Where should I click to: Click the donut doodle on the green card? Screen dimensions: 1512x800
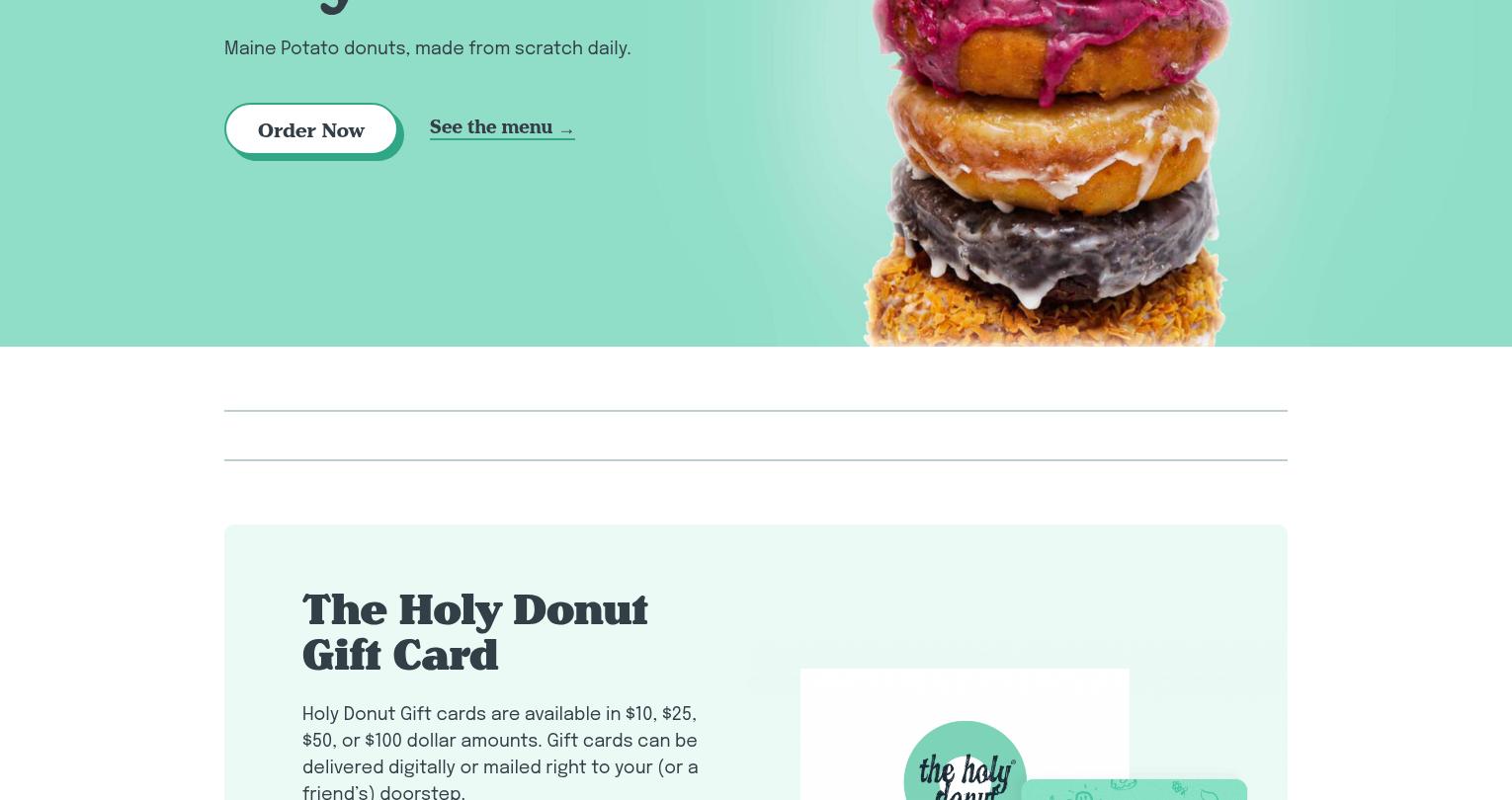click(1124, 784)
